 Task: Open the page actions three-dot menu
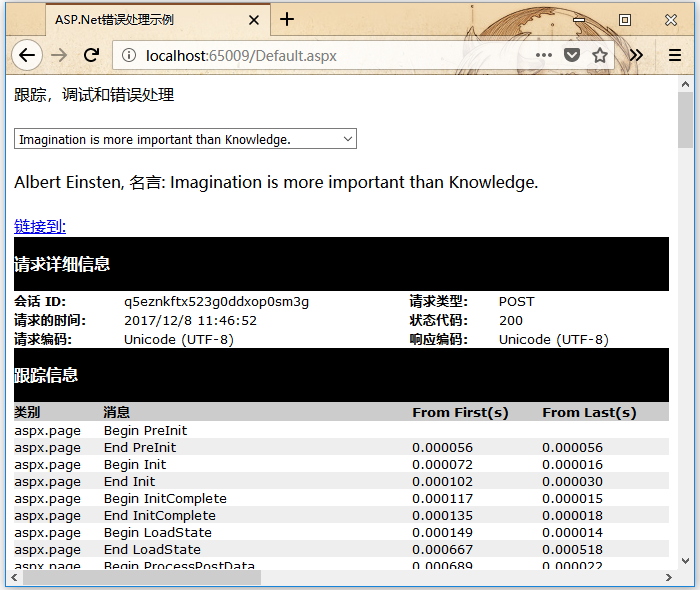544,56
